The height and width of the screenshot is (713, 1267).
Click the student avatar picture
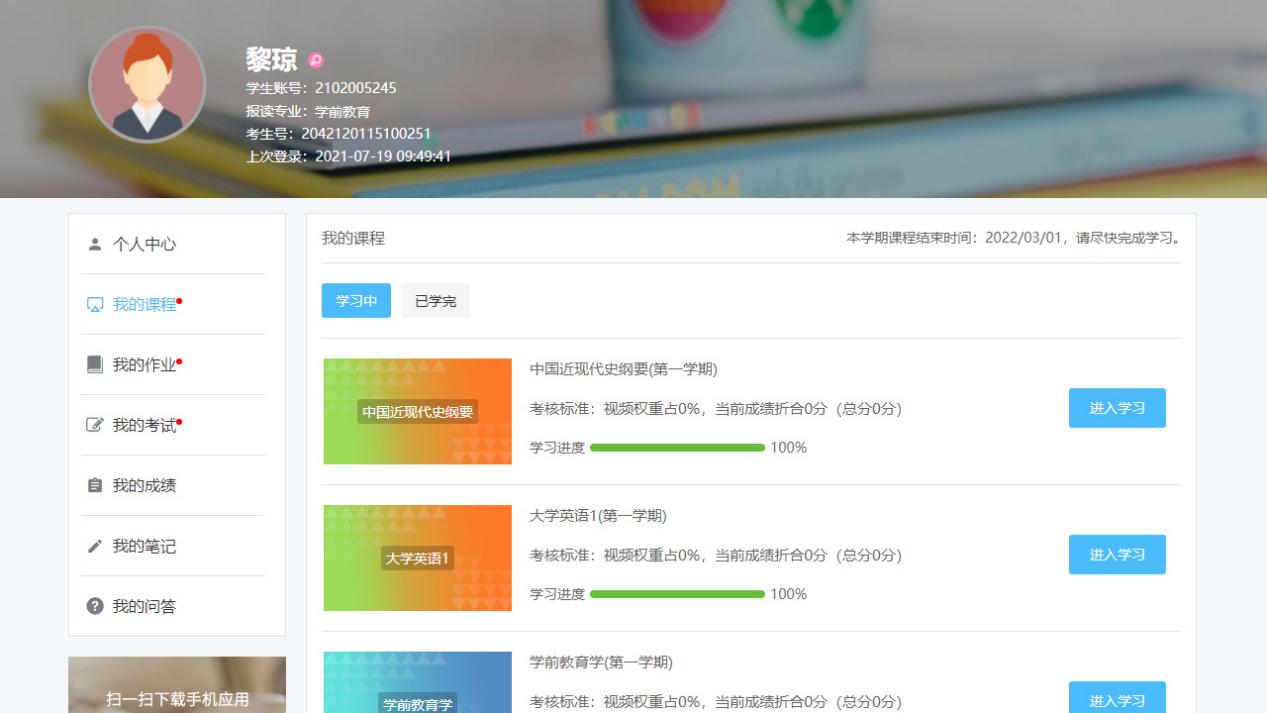[147, 84]
